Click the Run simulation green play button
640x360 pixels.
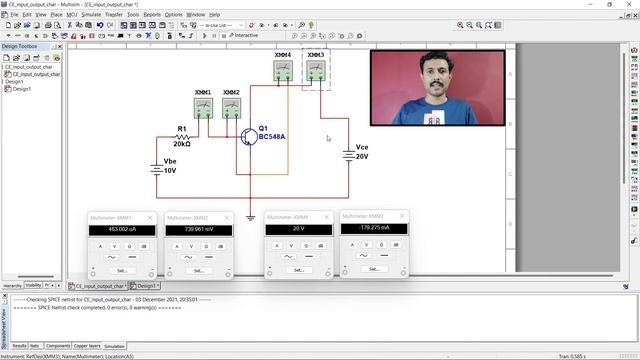(205, 36)
